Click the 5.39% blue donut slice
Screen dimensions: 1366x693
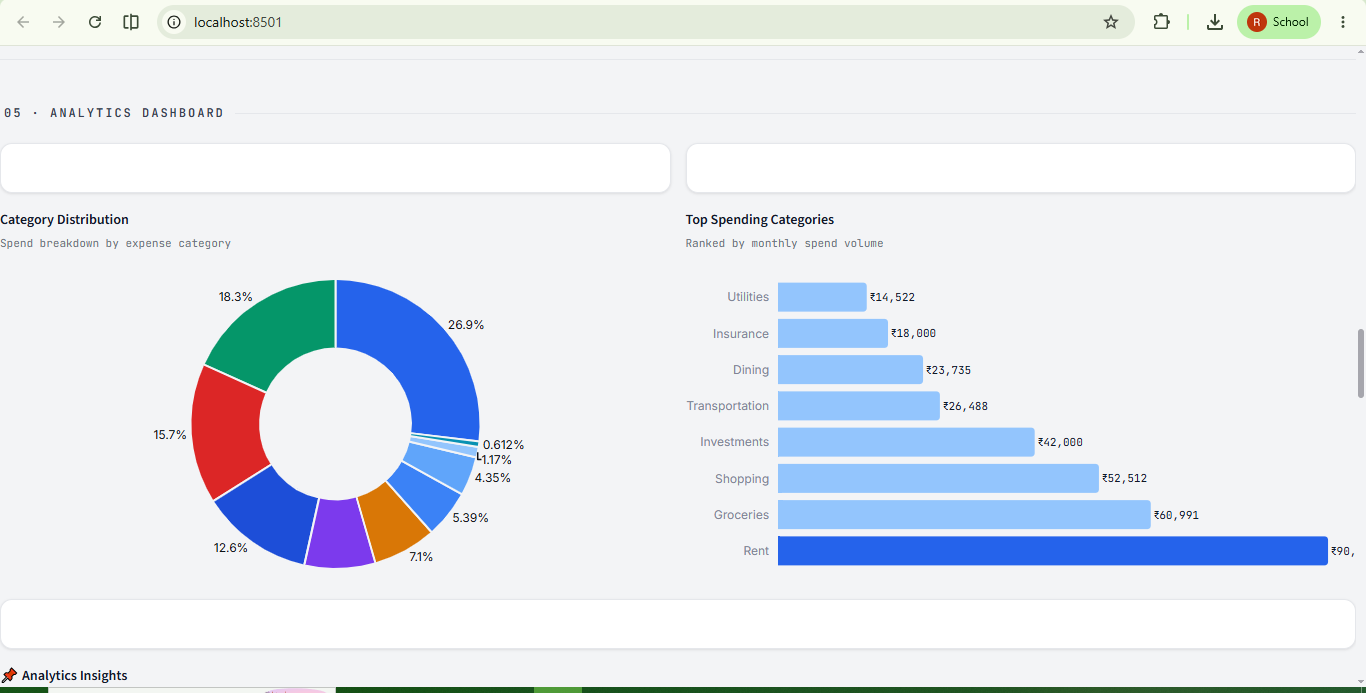(425, 495)
